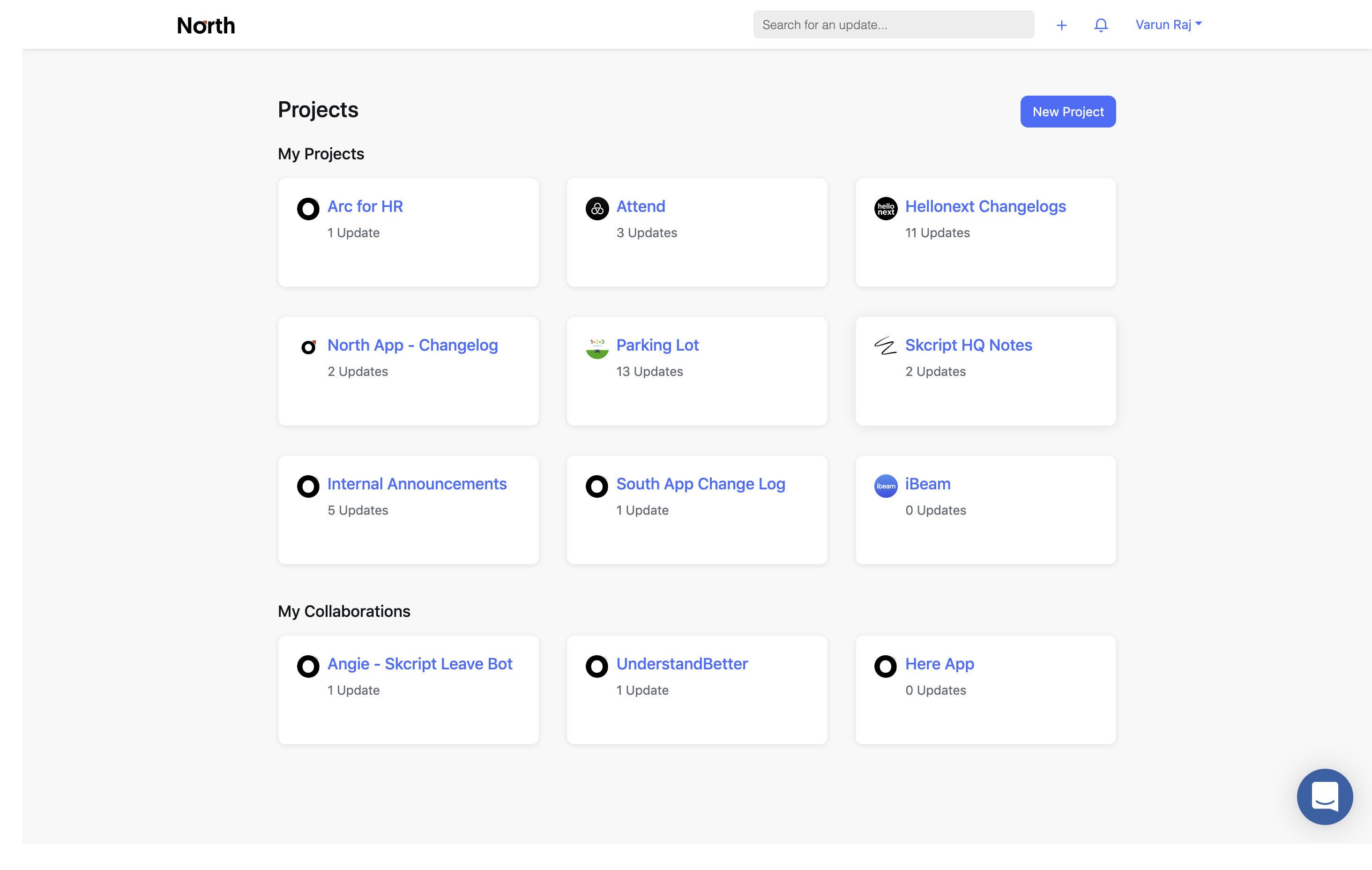Image resolution: width=1372 pixels, height=870 pixels.
Task: Click the Skcript HQ Notes icon
Action: pyautogui.click(x=886, y=346)
